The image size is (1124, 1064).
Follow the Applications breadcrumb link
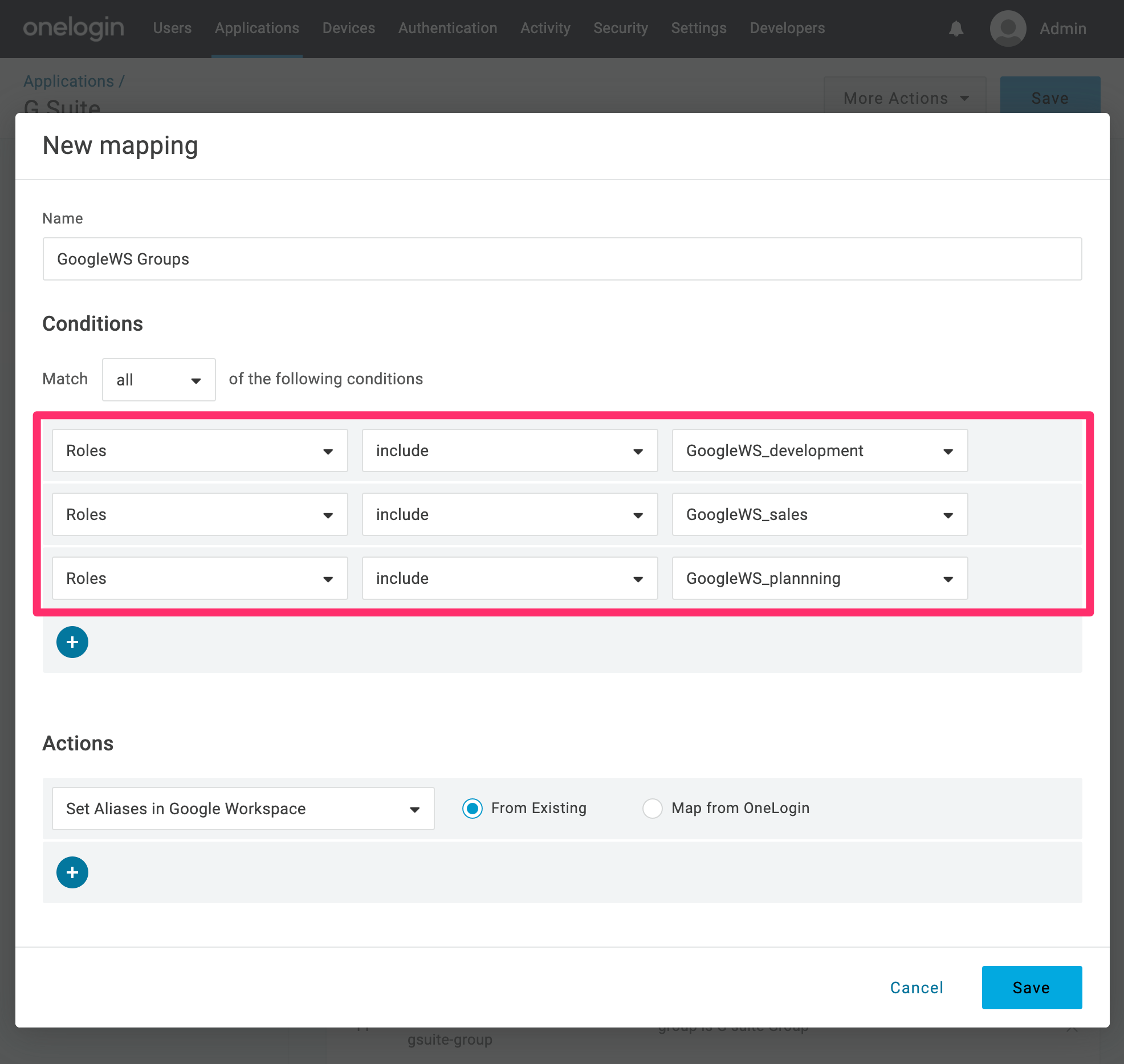69,81
